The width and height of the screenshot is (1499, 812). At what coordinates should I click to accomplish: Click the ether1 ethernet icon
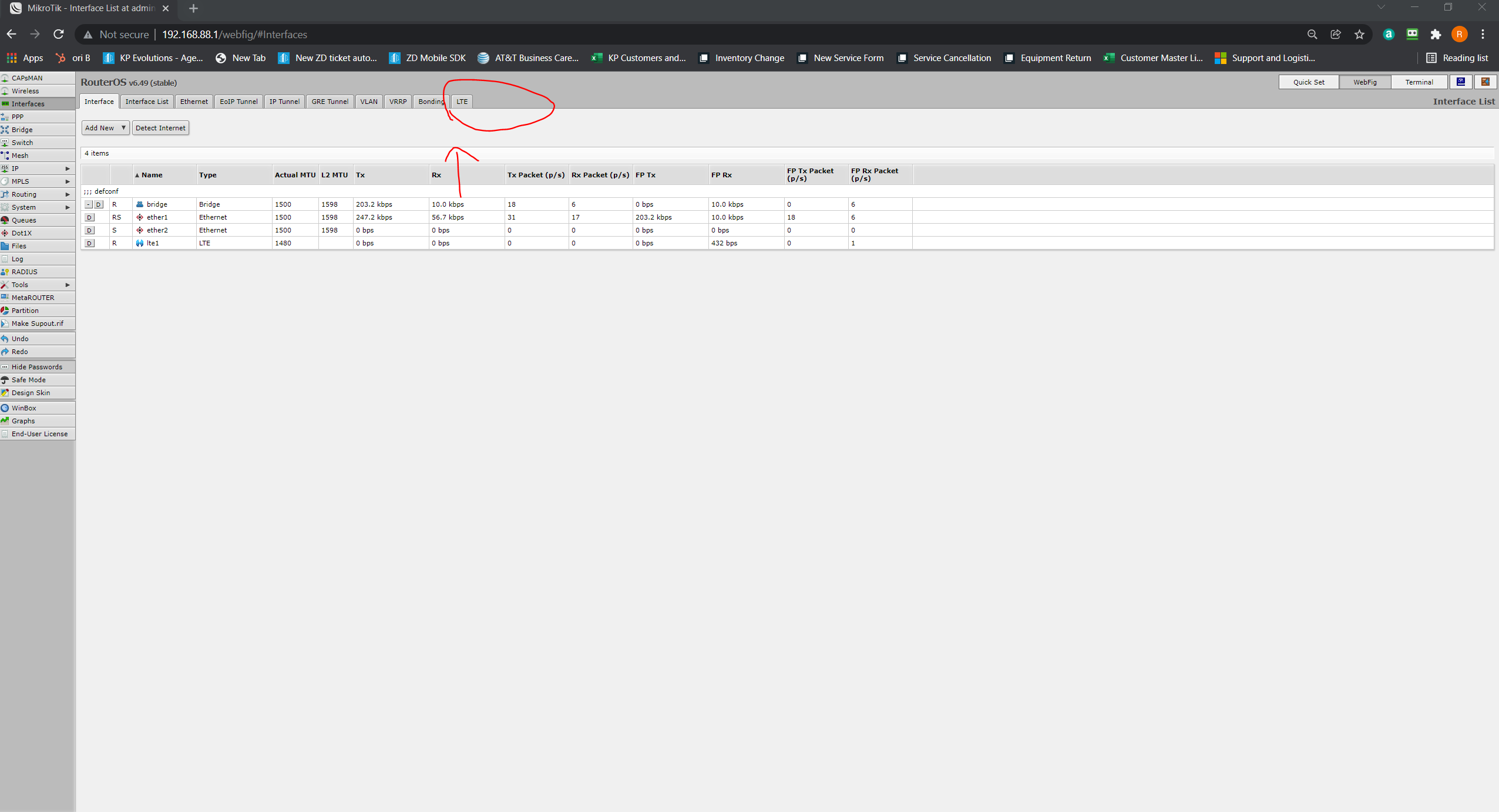[x=140, y=217]
